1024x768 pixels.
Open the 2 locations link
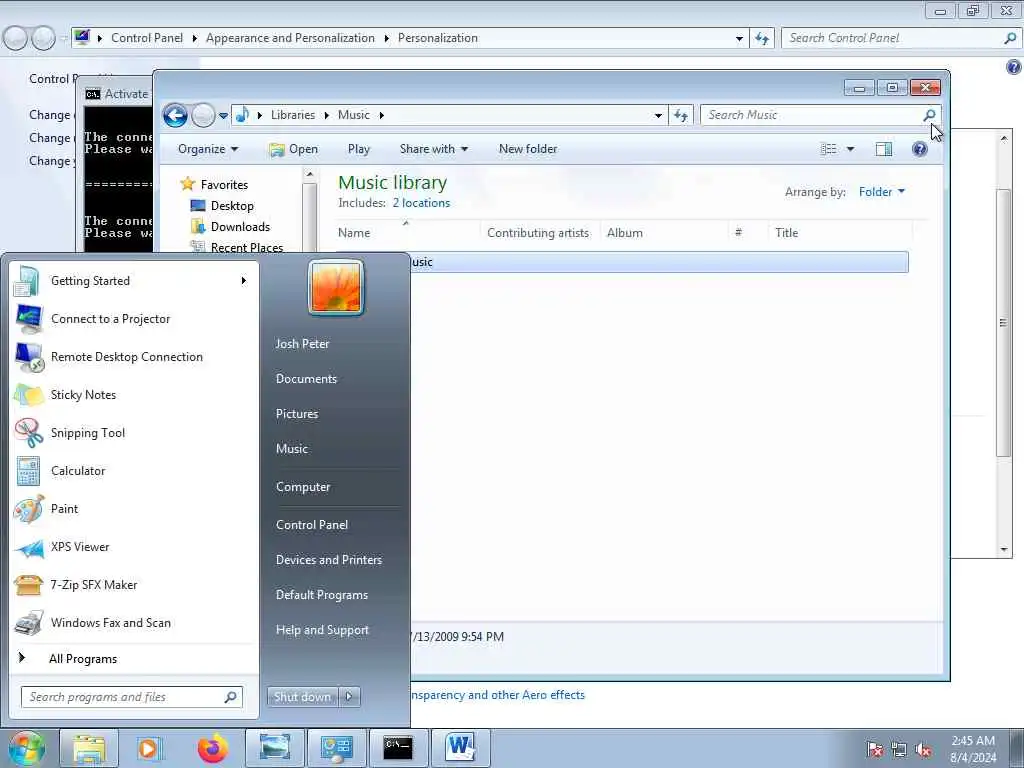point(421,203)
